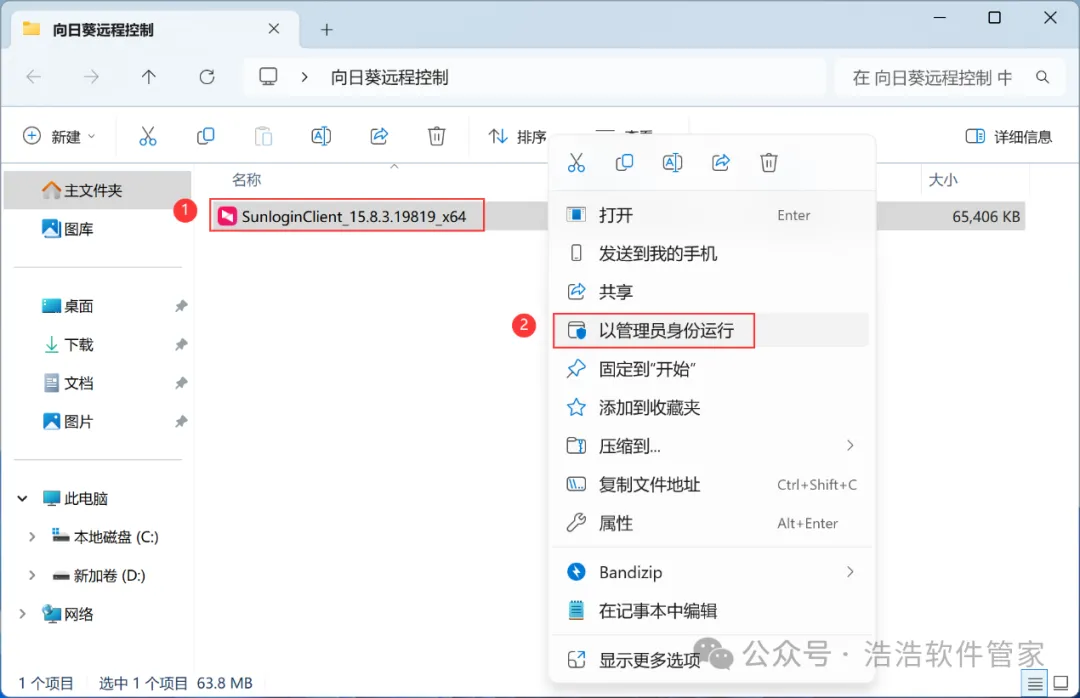1080x698 pixels.
Task: Select 复制文件地址
Action: pos(712,484)
